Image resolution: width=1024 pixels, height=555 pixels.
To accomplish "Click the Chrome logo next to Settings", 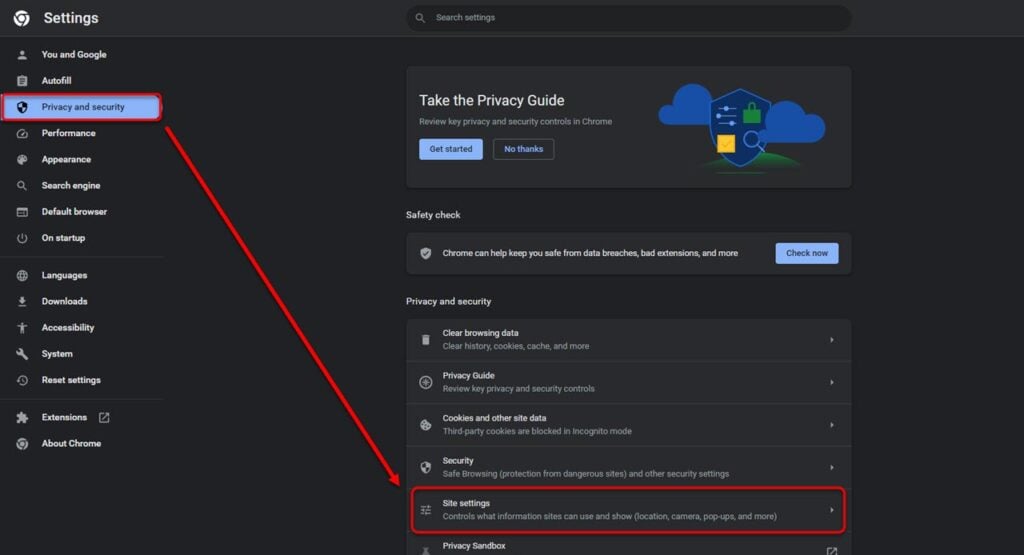I will click(x=22, y=18).
